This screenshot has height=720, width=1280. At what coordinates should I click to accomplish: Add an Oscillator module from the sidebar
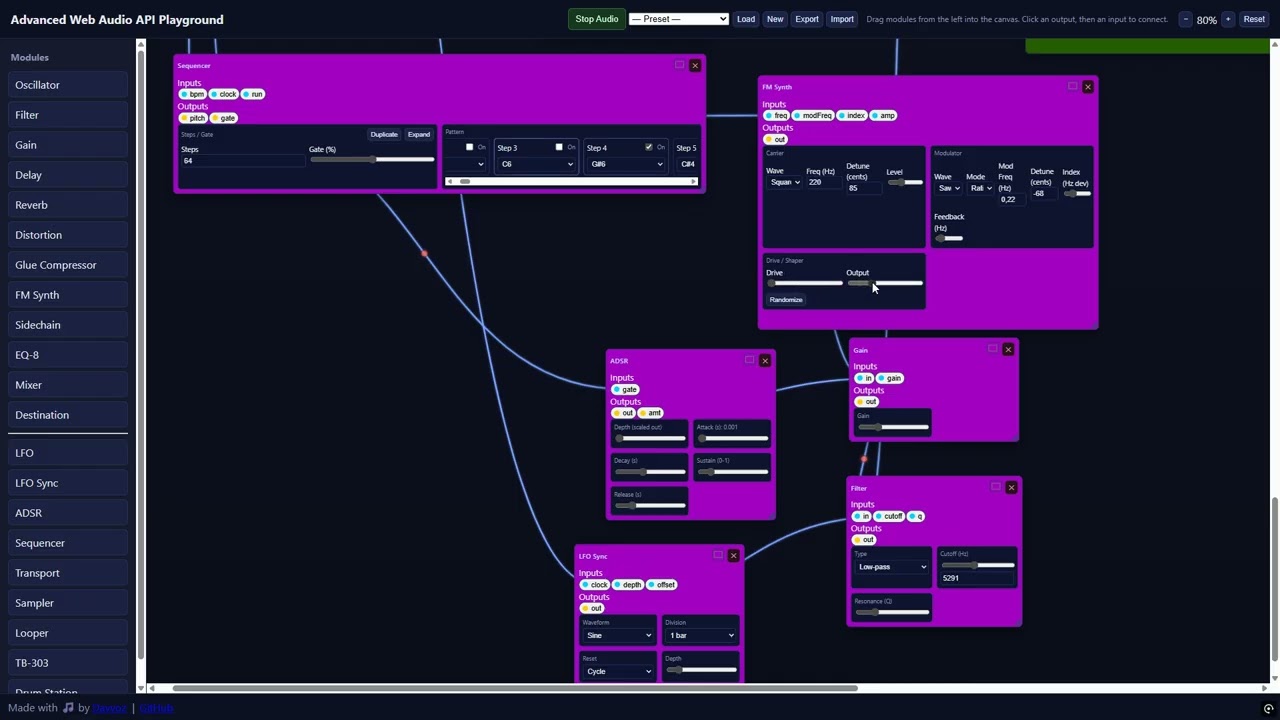68,85
